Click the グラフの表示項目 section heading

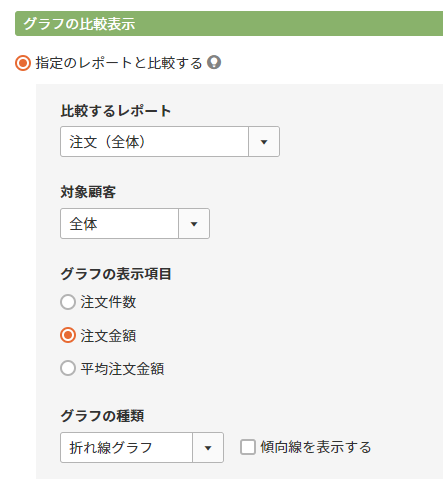pyautogui.click(x=116, y=274)
